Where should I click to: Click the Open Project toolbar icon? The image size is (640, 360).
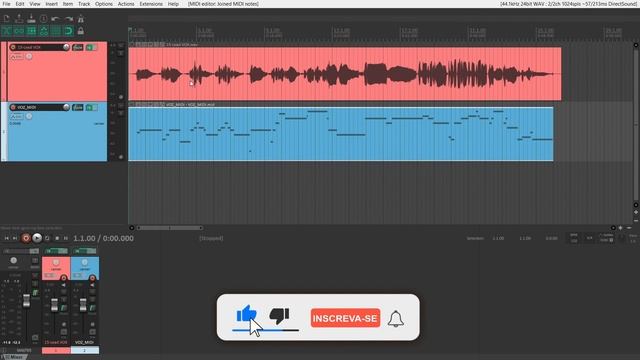[x=19, y=19]
